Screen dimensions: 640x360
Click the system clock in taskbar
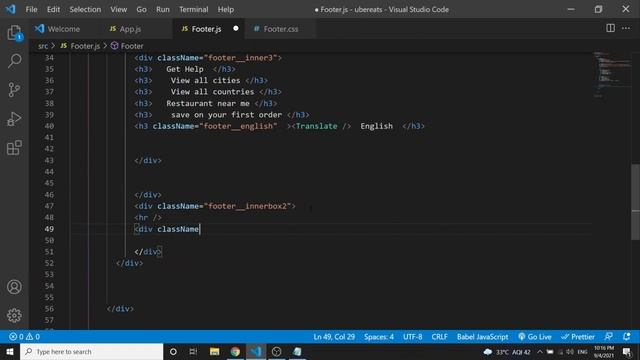click(x=604, y=352)
